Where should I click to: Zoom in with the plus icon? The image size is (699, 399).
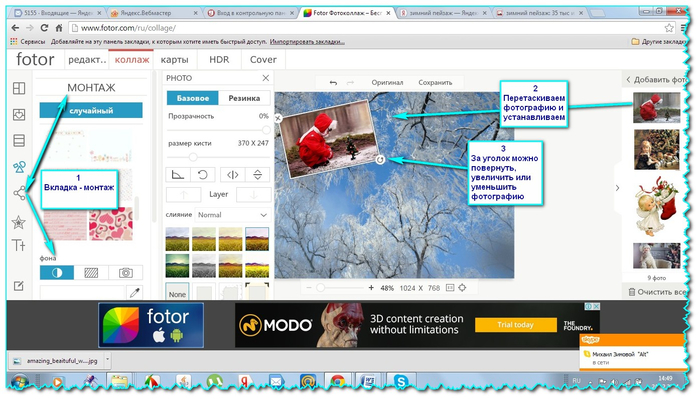point(371,288)
